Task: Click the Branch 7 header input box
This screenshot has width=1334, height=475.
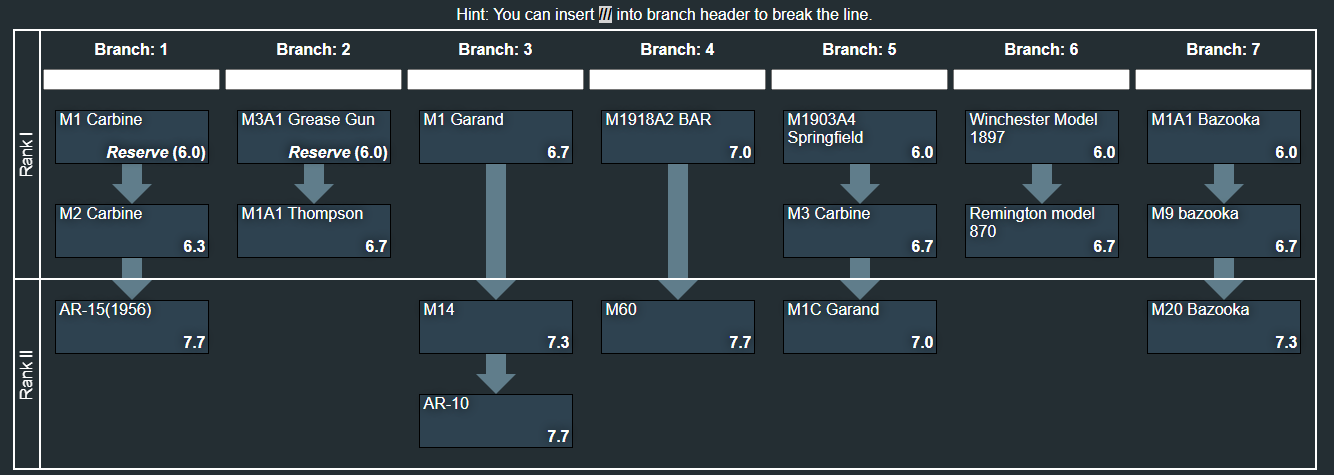Action: [x=1224, y=80]
